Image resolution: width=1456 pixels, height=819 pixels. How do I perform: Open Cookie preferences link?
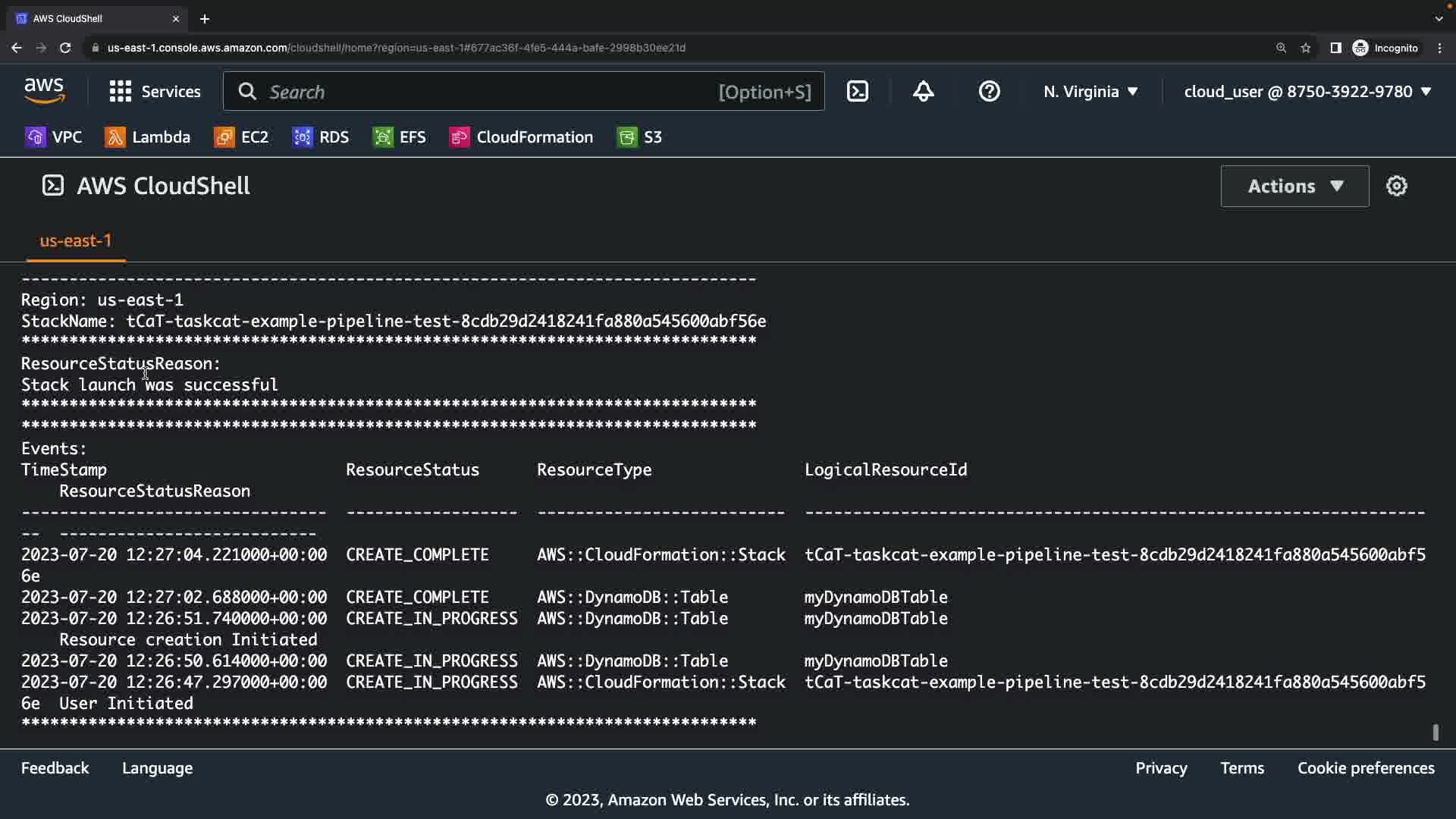click(x=1365, y=768)
